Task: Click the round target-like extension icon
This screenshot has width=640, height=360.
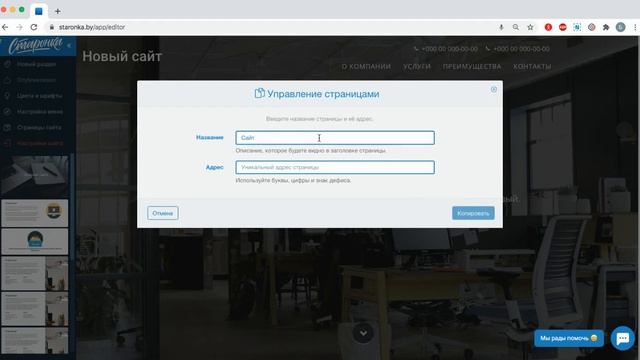Action: [591, 27]
